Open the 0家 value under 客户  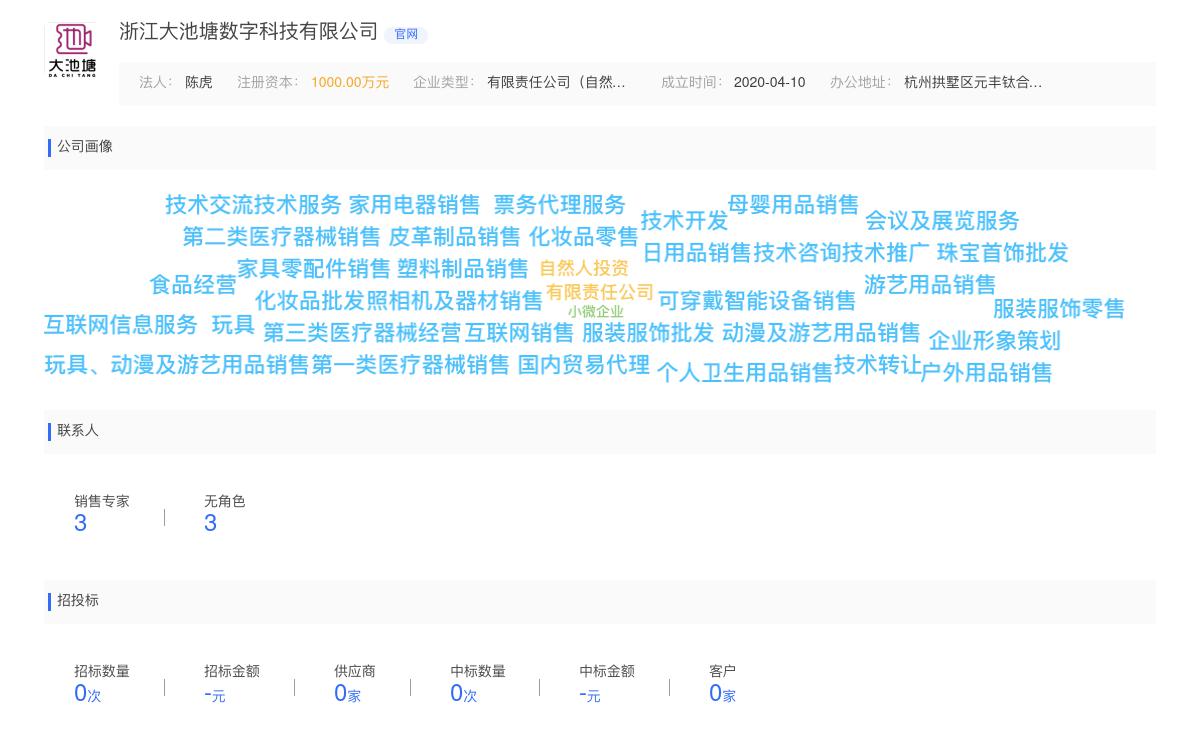pyautogui.click(x=723, y=693)
